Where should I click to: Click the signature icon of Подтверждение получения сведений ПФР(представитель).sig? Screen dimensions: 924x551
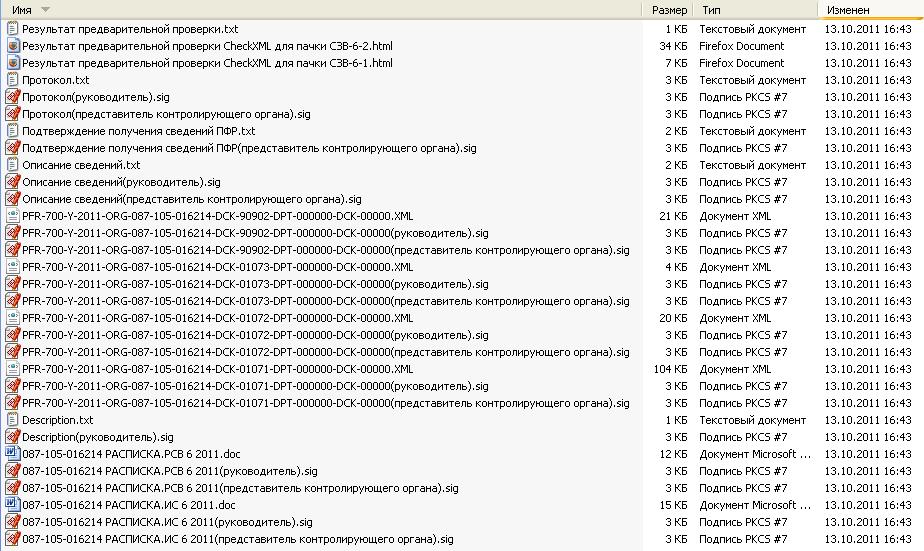coord(12,149)
